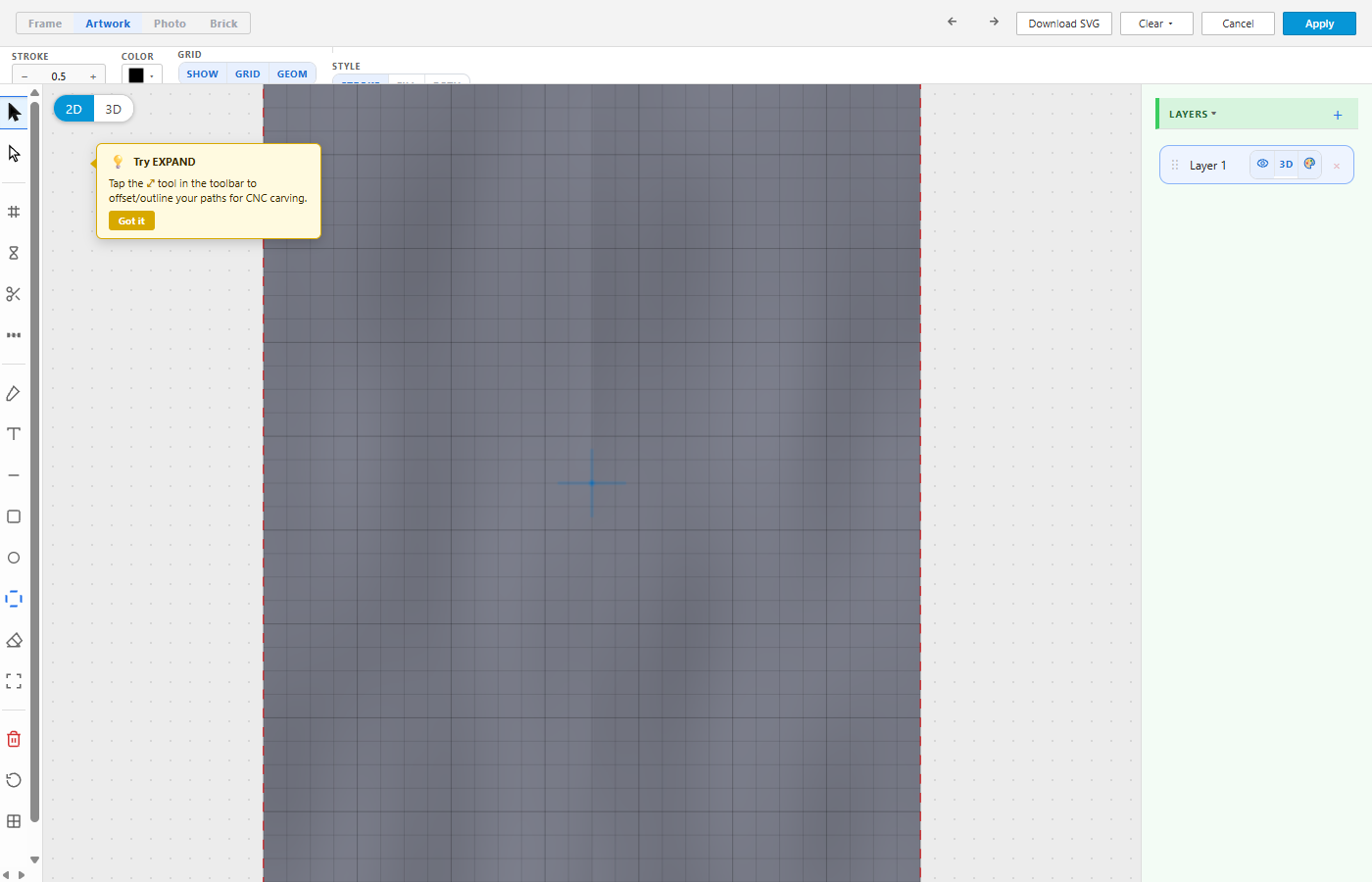Toggle Layer 1 visibility eye
This screenshot has width=1372, height=882.
[x=1262, y=164]
